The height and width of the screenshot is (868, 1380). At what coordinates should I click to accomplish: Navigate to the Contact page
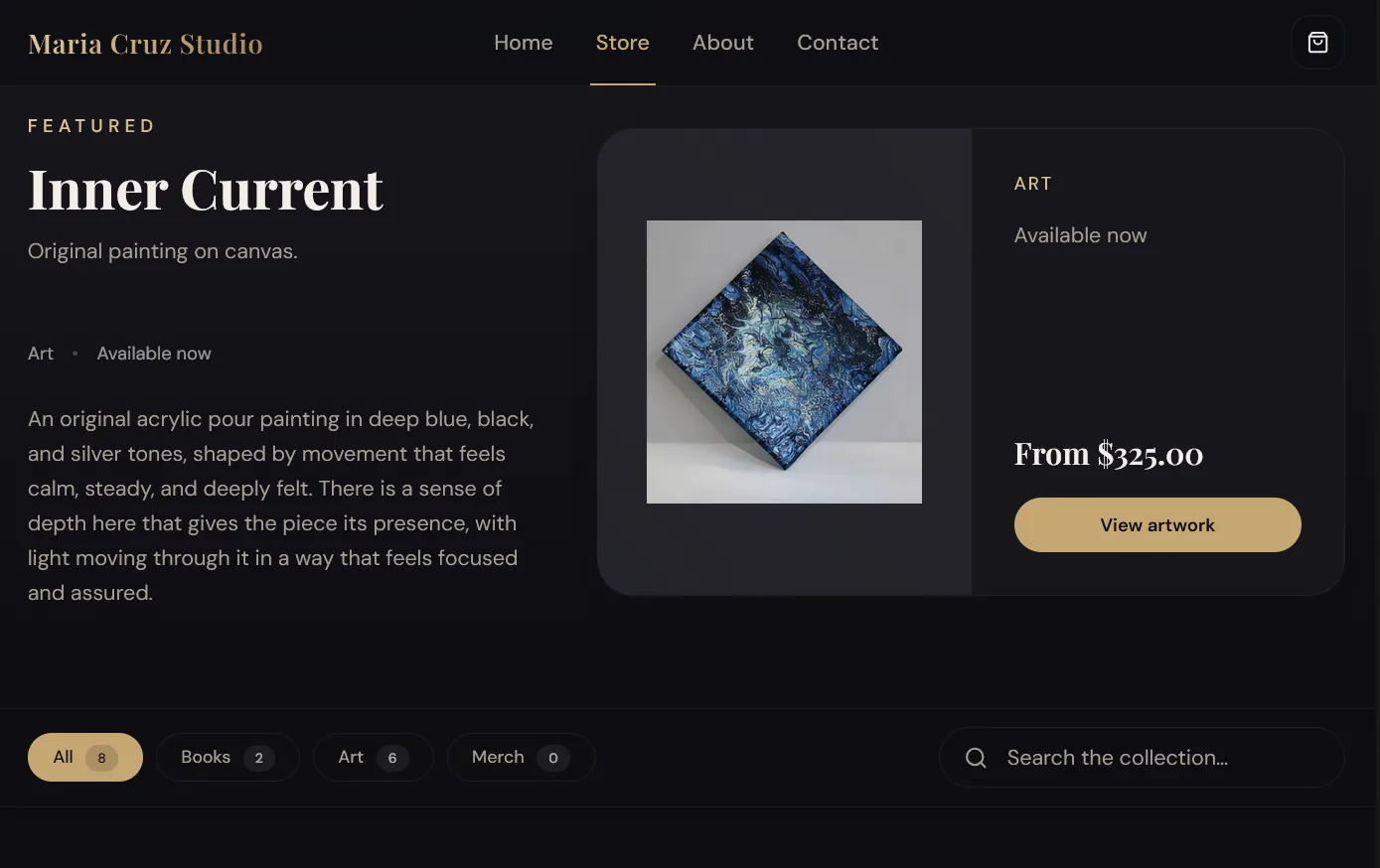coord(838,43)
